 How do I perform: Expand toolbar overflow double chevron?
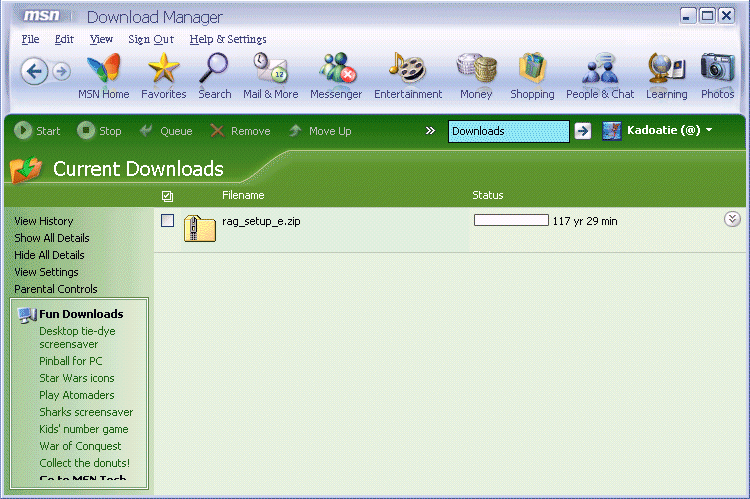click(x=430, y=131)
